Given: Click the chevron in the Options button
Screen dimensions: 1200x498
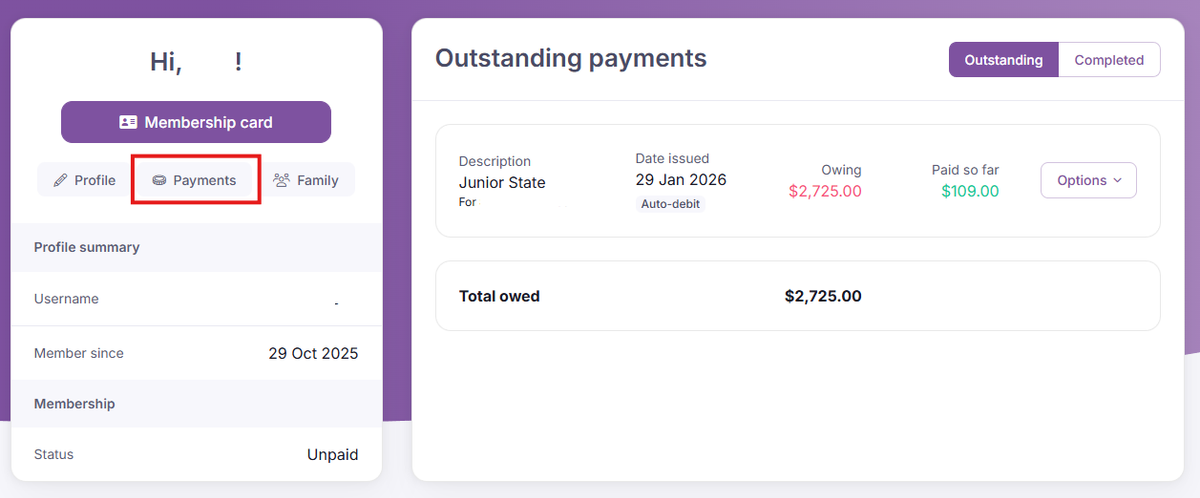Looking at the screenshot, I should point(1117,181).
